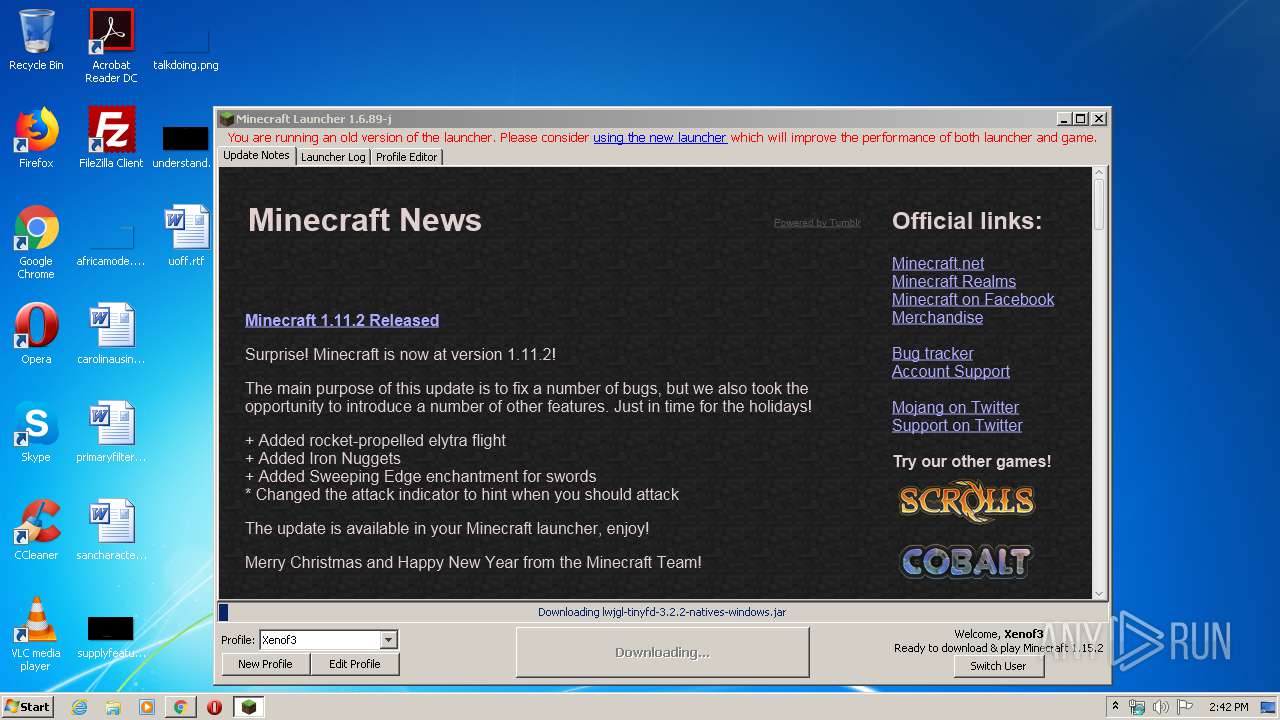Open the FileZilla Client shortcut

coord(111,138)
